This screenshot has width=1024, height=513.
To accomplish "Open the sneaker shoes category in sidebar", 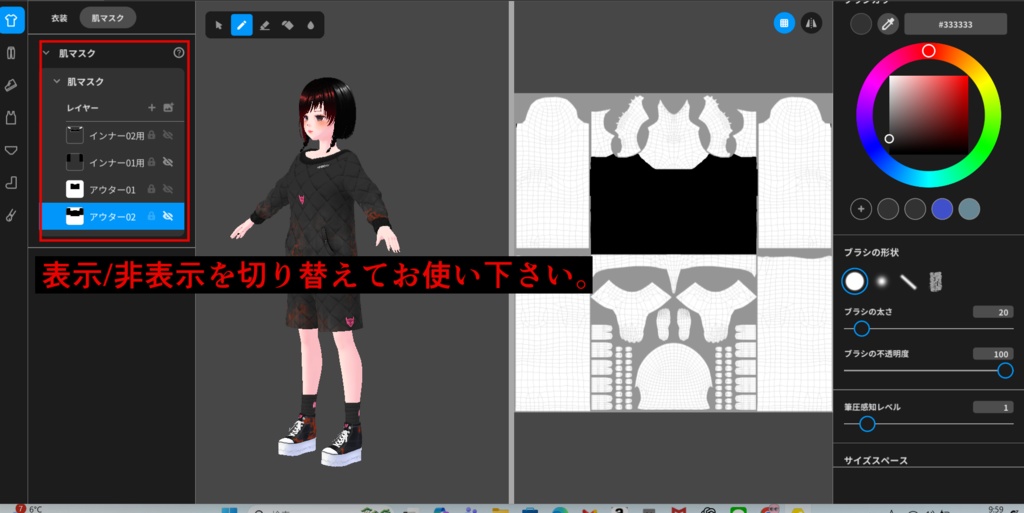I will (x=11, y=86).
